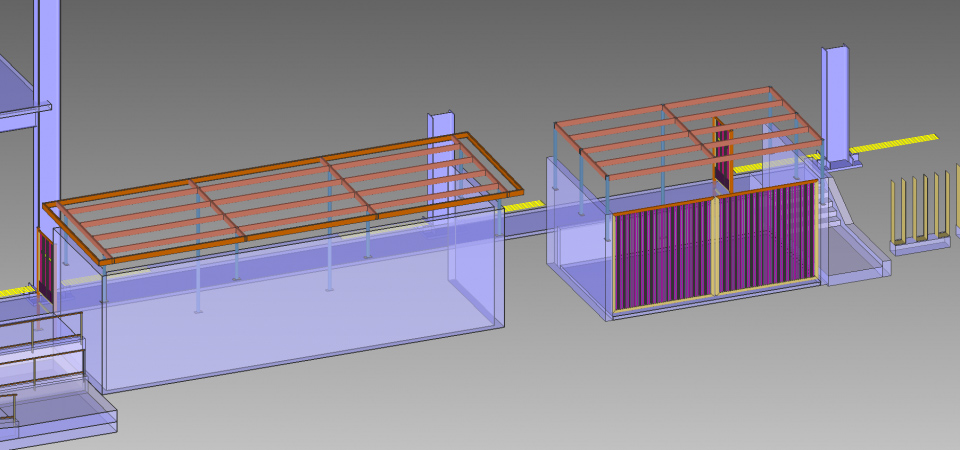Select the right magenta screen panel on the small tank
The width and height of the screenshot is (960, 450).
766,240
